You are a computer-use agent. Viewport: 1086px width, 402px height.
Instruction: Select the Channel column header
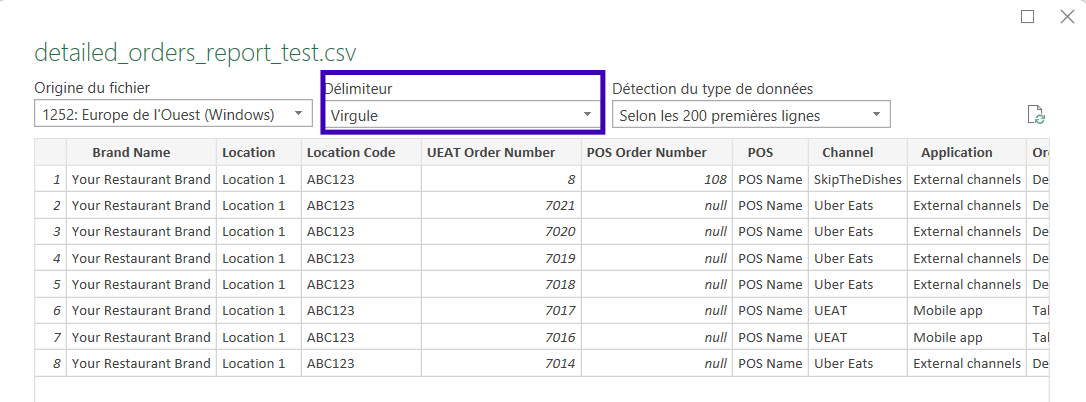tap(857, 152)
